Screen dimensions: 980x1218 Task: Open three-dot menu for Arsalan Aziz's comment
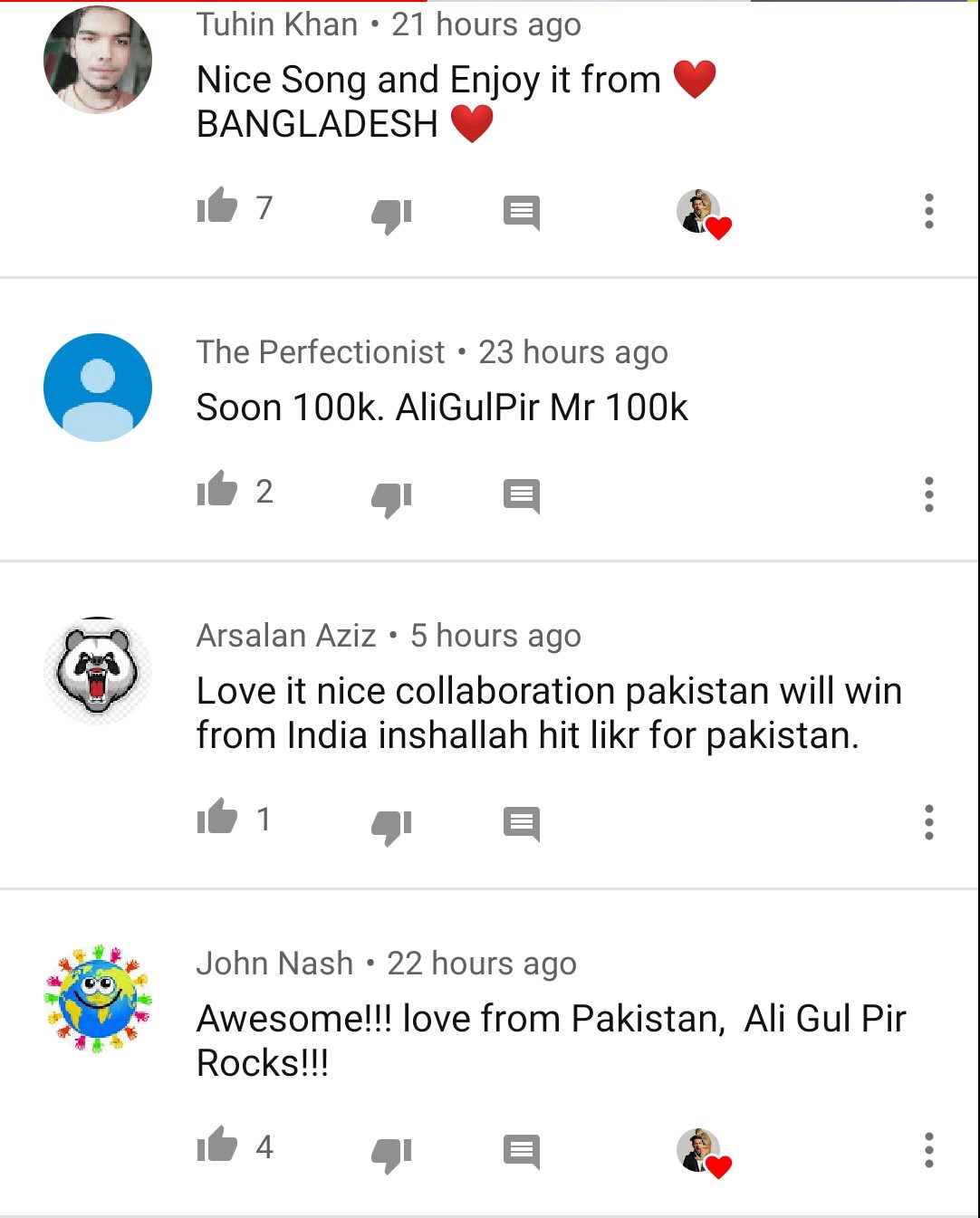pyautogui.click(x=928, y=822)
